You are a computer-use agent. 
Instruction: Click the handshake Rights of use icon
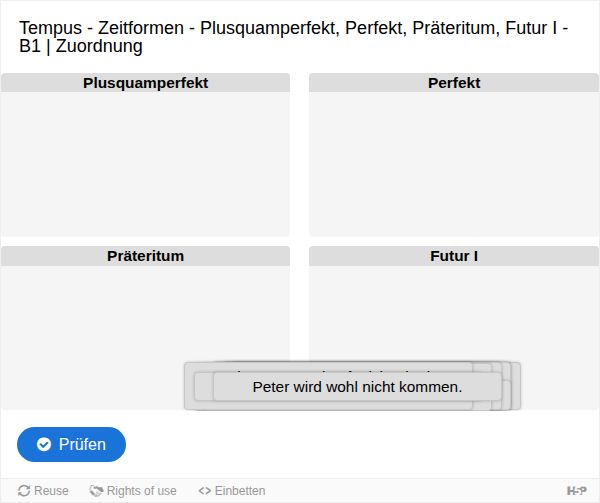(96, 491)
